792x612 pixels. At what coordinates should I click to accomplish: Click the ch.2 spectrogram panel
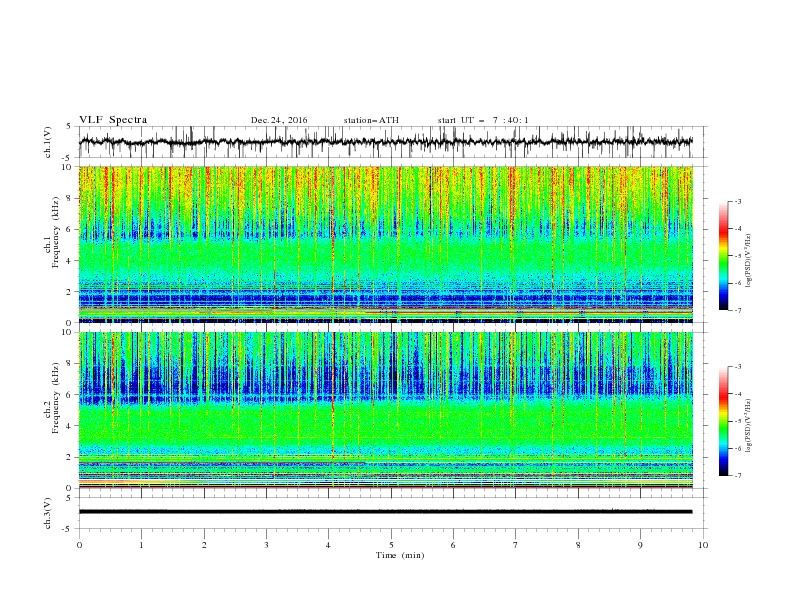tap(385, 410)
